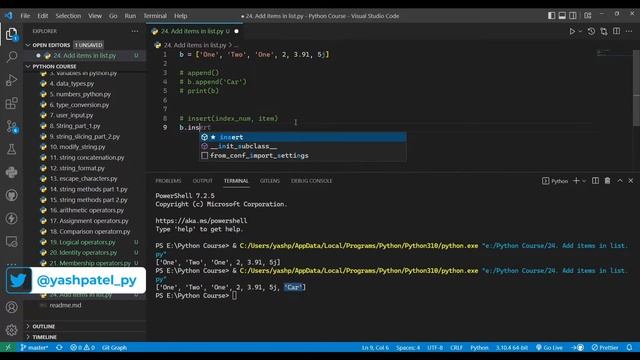The image size is (640, 360).
Task: Open the Accounts icon in activity bar
Action: point(11,307)
